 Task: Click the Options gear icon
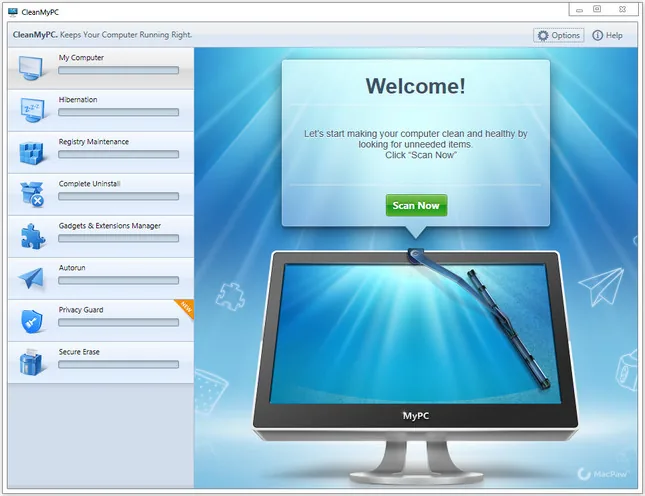tap(543, 35)
